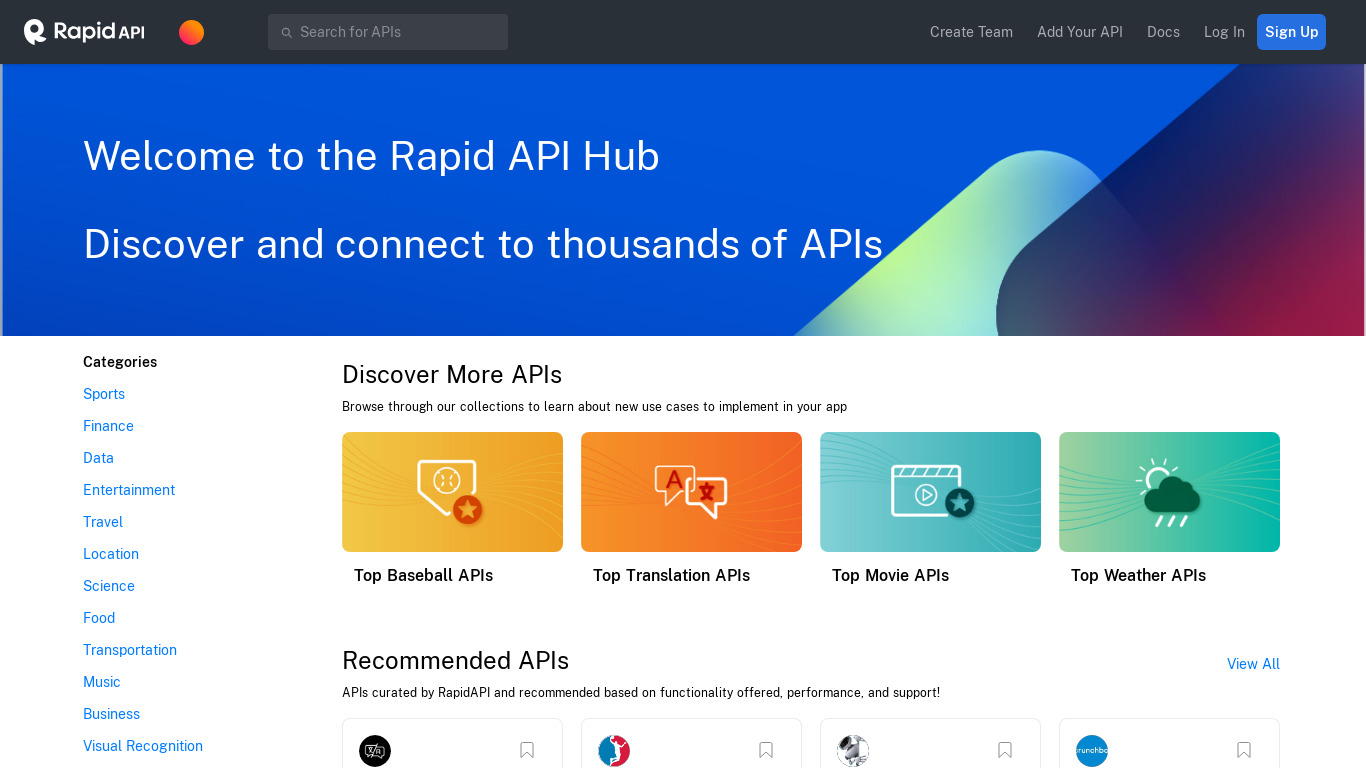Open the Sports category

(104, 394)
